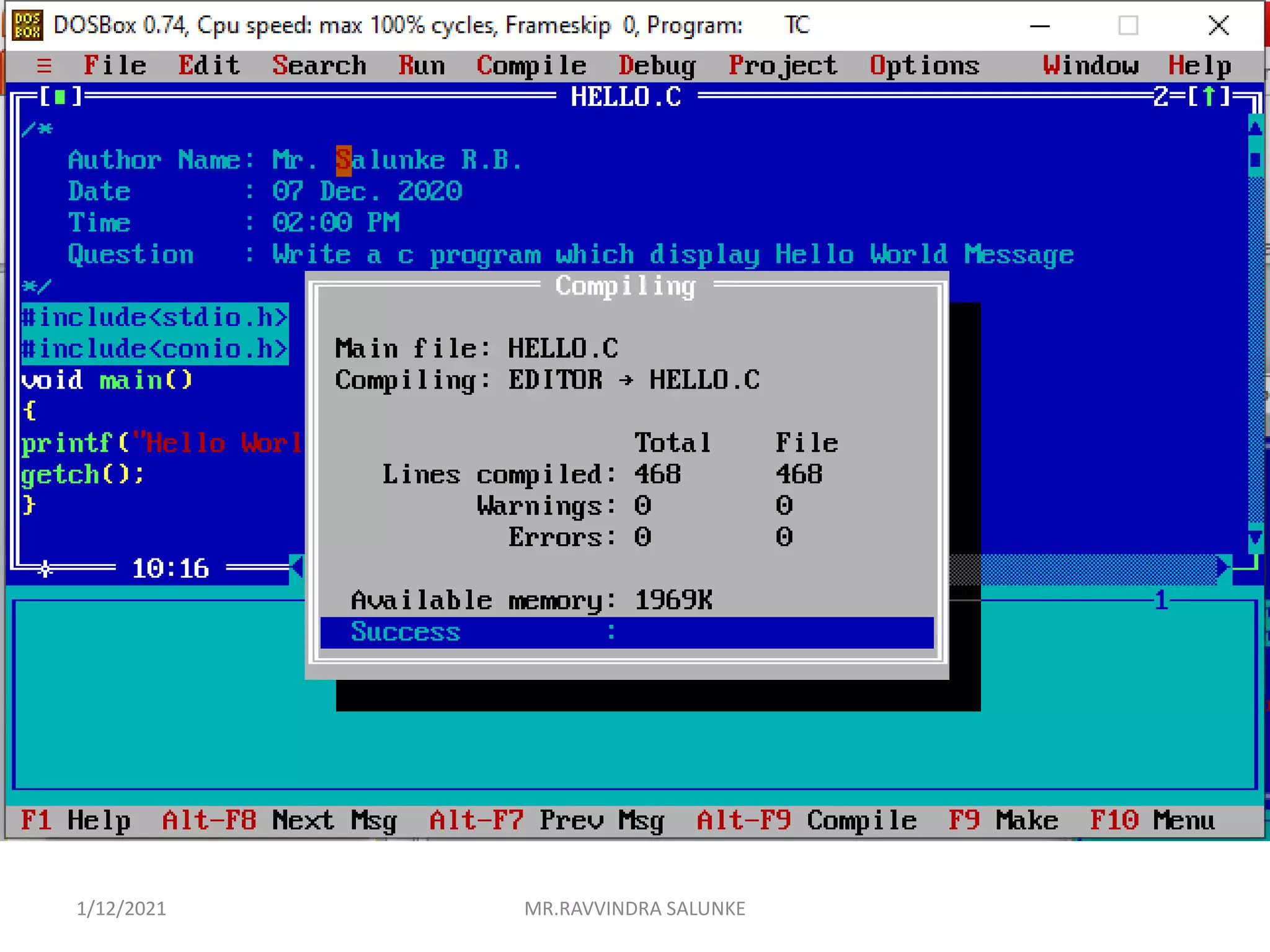Click F10 Menu in the status bar
Viewport: 1270px width, 952px height.
click(1152, 821)
